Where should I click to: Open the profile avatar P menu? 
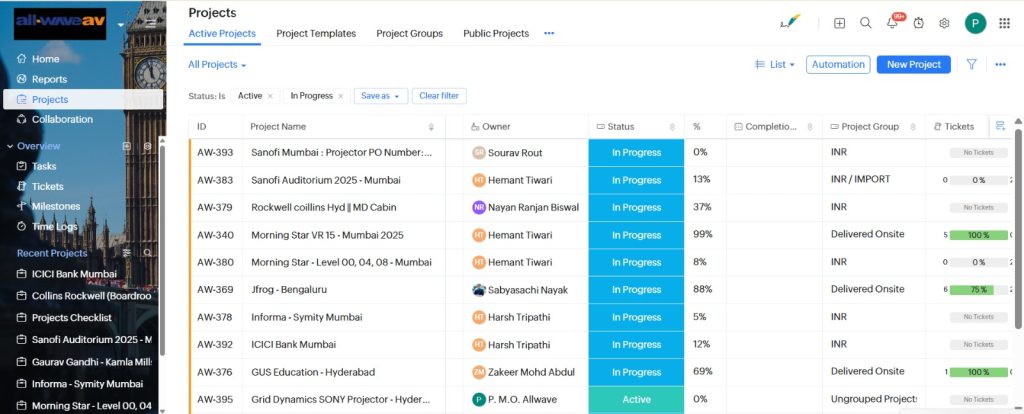[975, 24]
